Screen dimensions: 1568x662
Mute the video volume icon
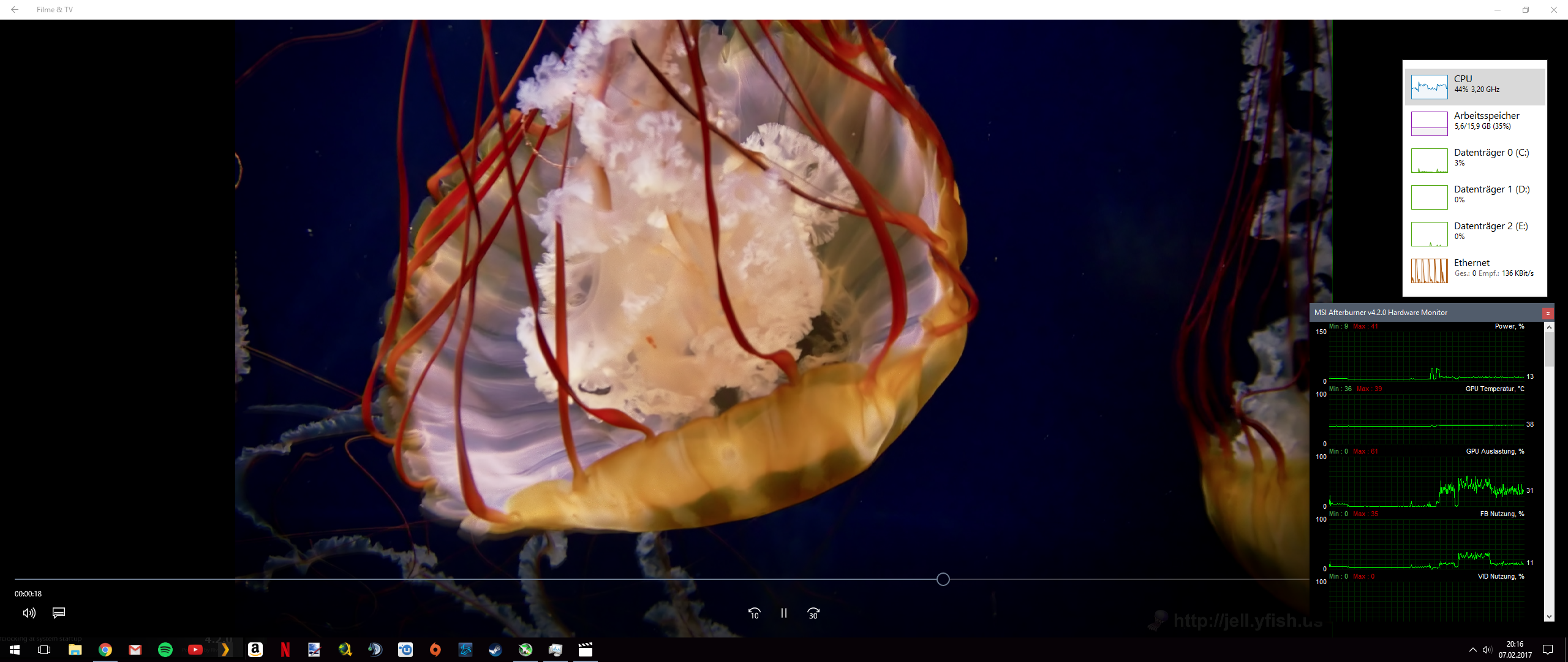coord(29,613)
